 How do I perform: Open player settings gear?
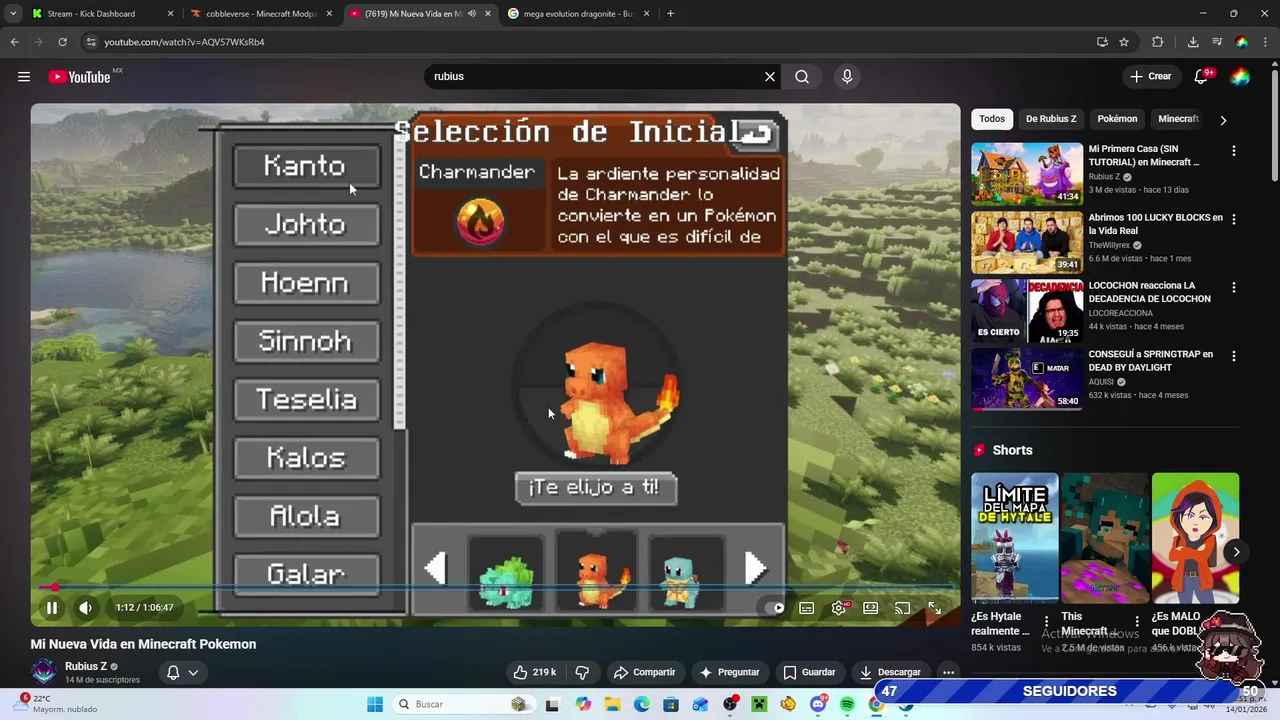pyautogui.click(x=839, y=607)
